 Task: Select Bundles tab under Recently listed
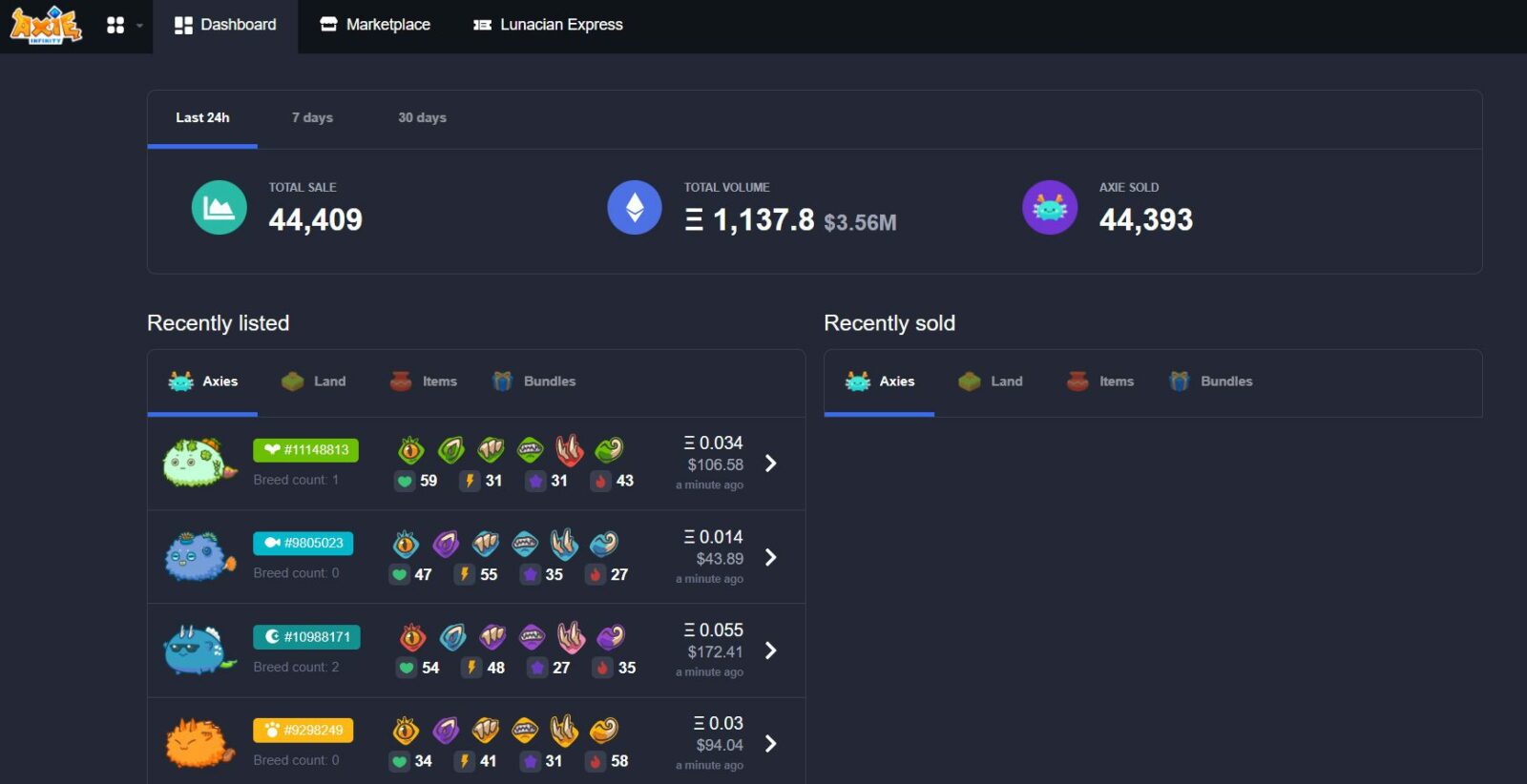coord(533,382)
